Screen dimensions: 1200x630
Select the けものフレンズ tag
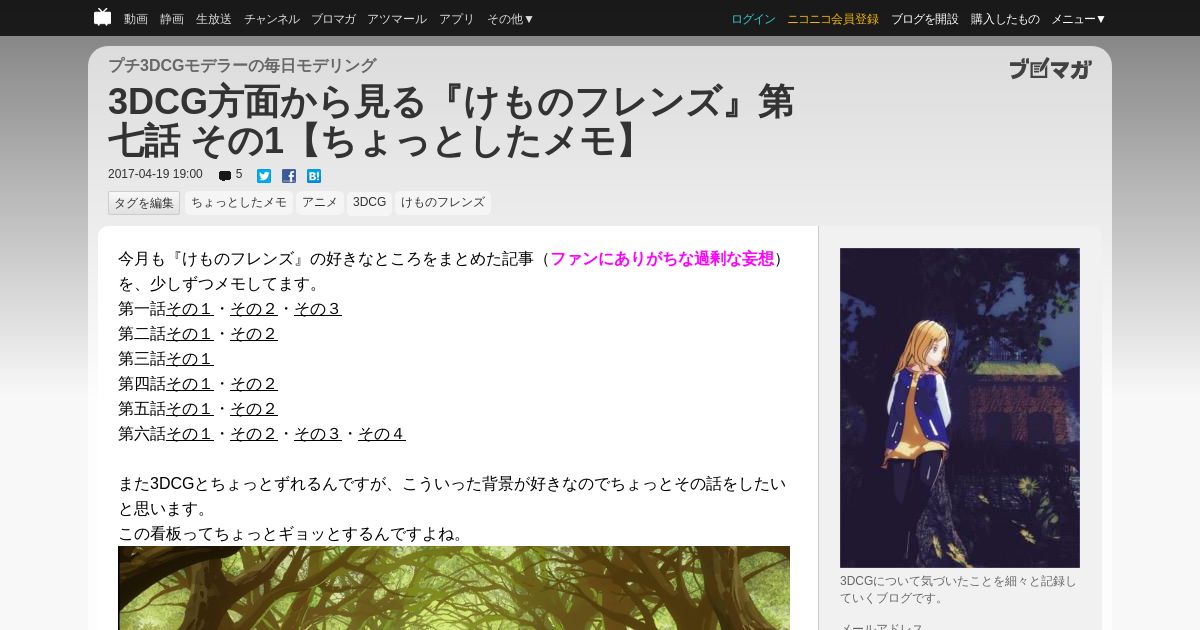[443, 203]
